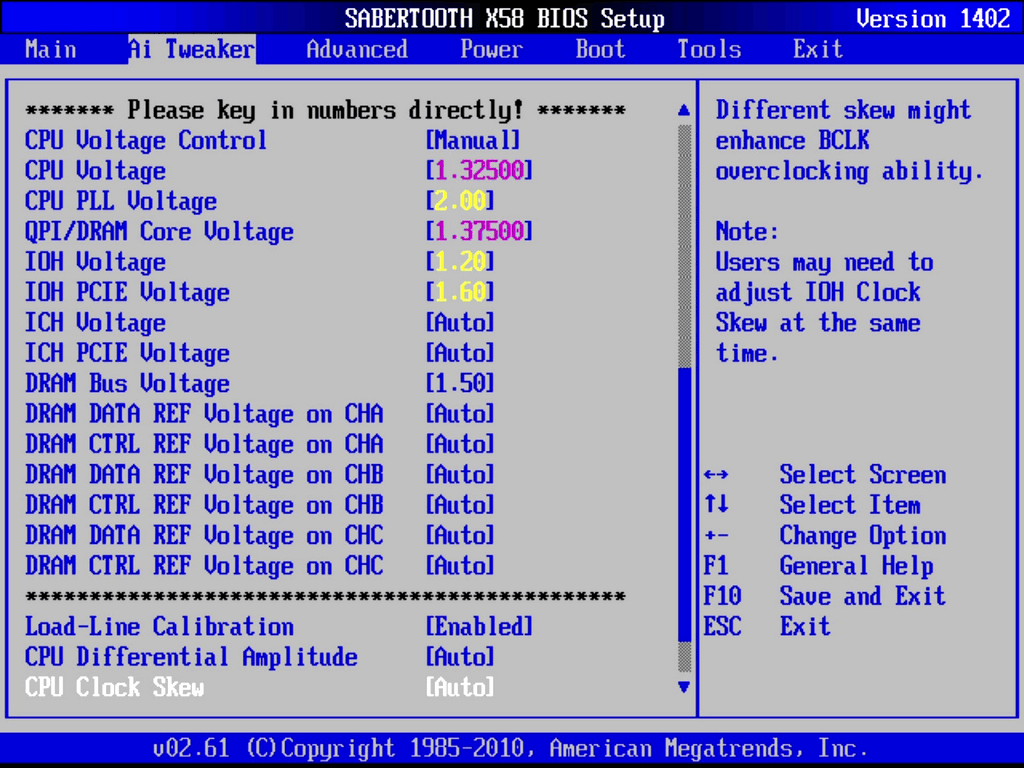Open DRAM CTRL REF Voltage on CHB option

coord(460,505)
